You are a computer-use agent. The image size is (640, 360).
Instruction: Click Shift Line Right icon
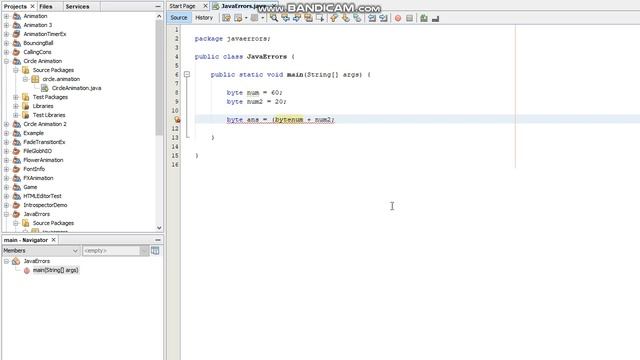point(383,18)
